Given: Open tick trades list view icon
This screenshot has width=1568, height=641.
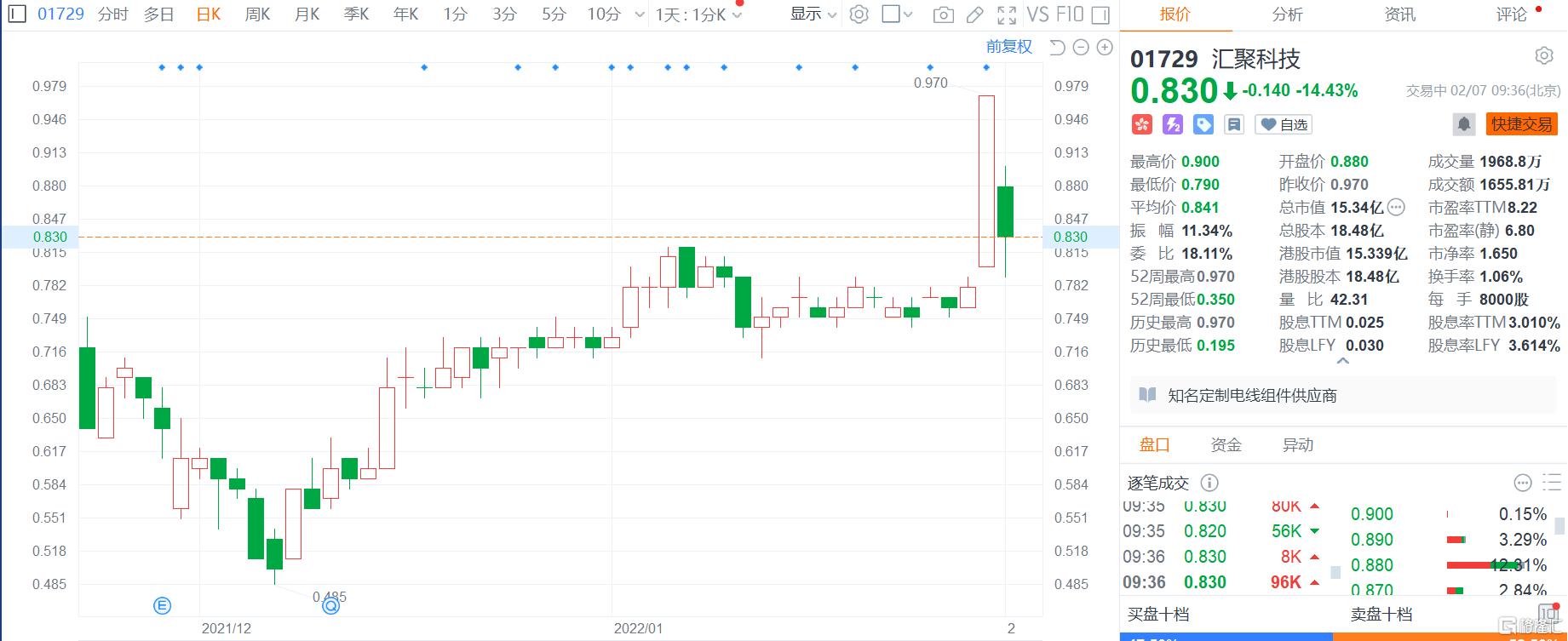Looking at the screenshot, I should click(1552, 483).
